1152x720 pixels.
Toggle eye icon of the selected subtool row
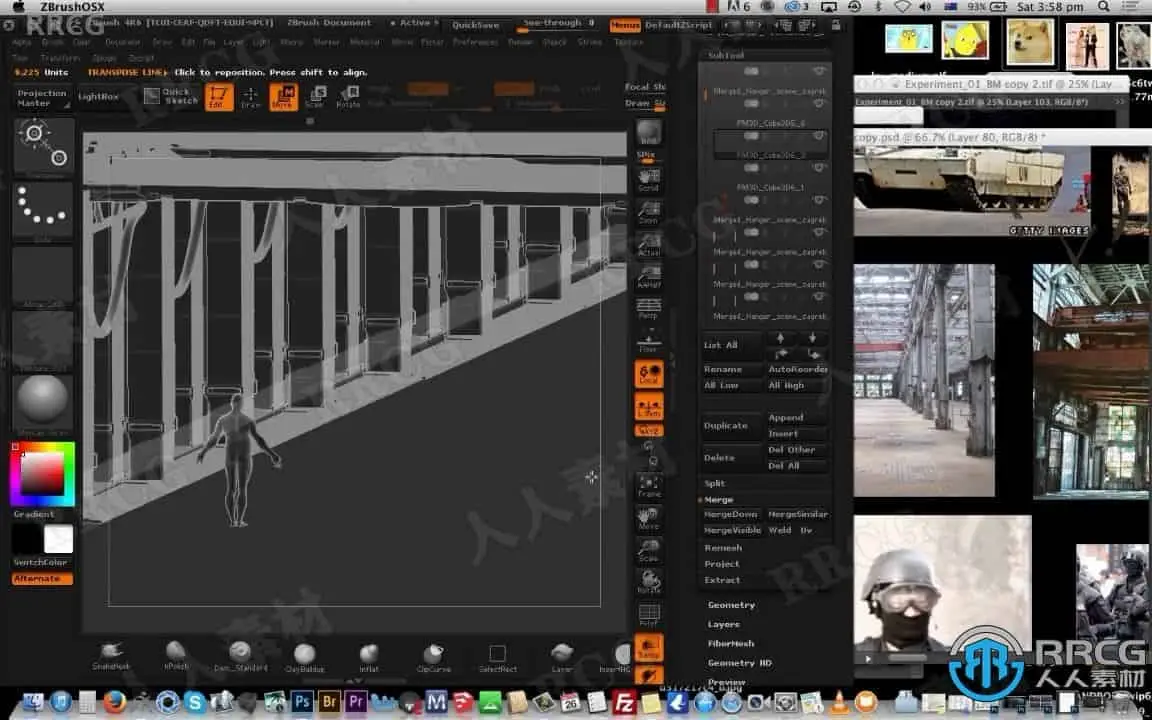(x=818, y=136)
